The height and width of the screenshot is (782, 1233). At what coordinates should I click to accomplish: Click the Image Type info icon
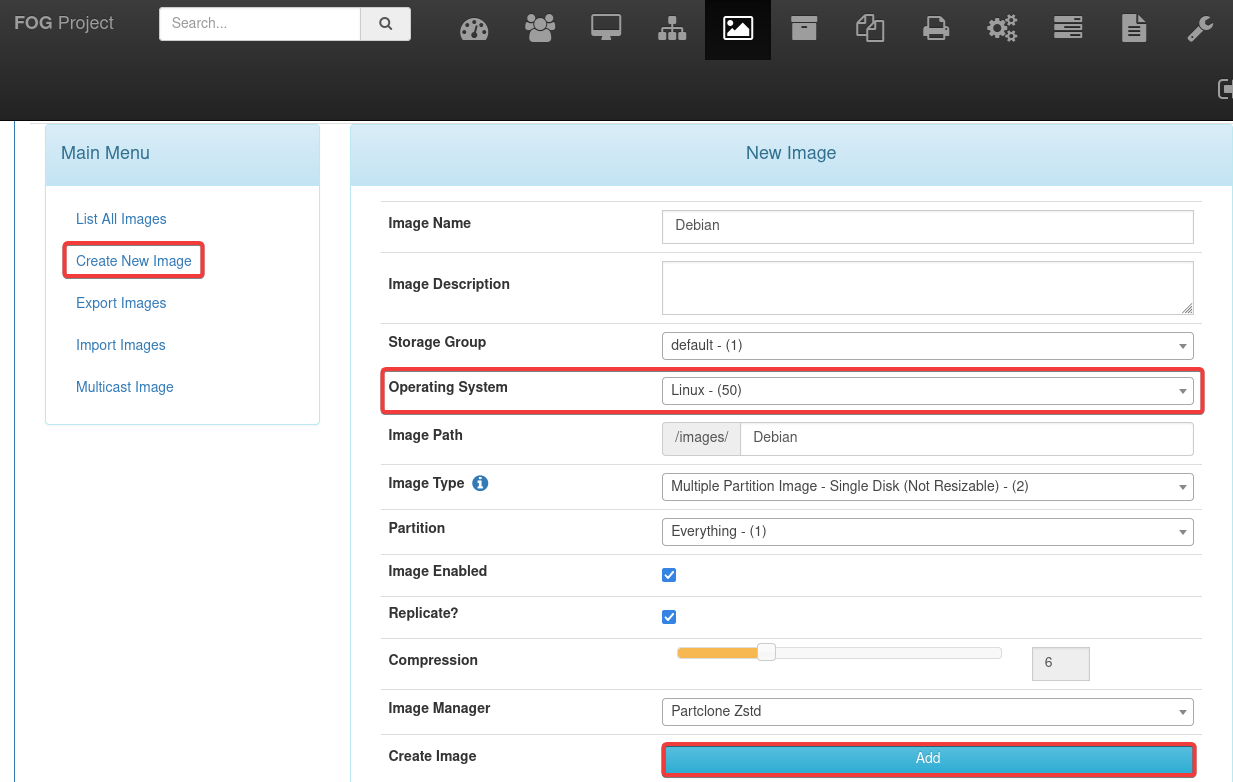point(480,484)
